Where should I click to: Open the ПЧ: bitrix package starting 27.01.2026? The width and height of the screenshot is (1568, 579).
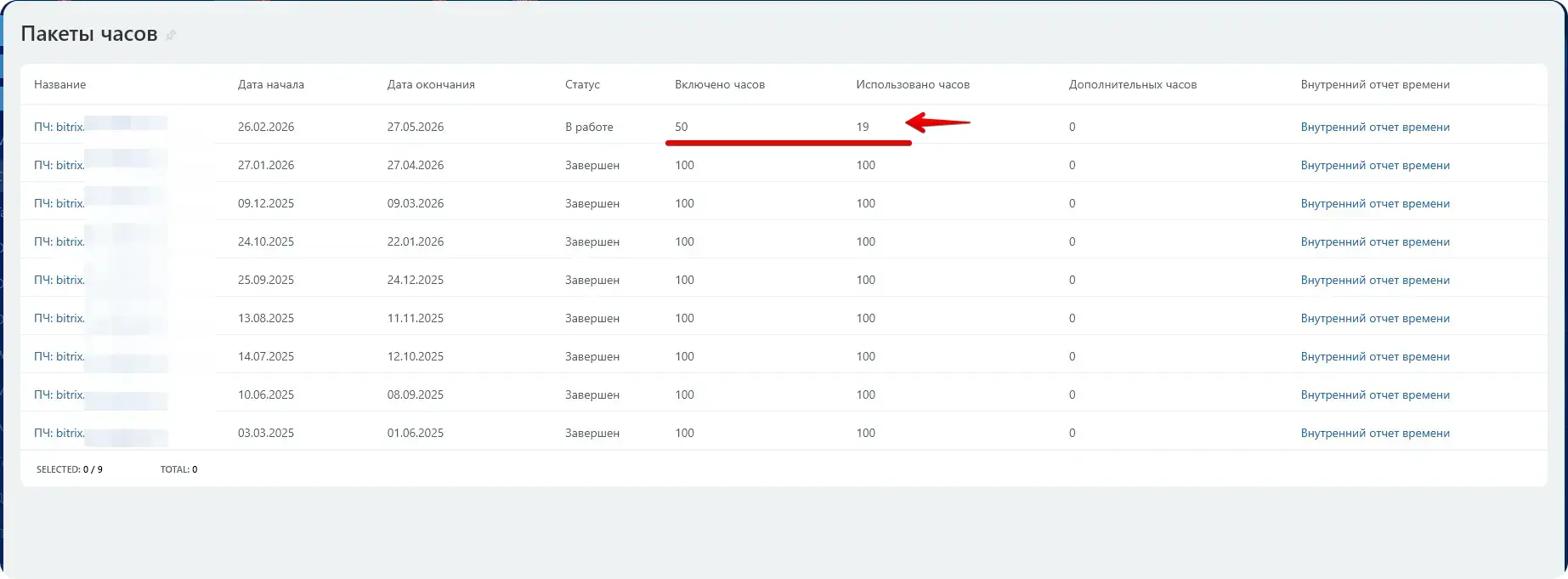(59, 165)
